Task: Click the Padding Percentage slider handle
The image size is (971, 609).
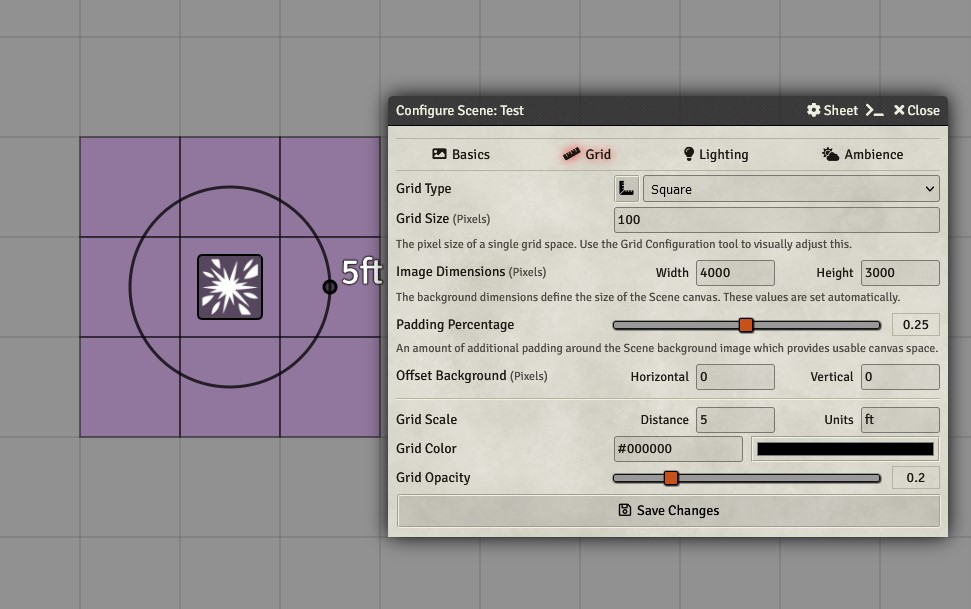Action: (746, 325)
